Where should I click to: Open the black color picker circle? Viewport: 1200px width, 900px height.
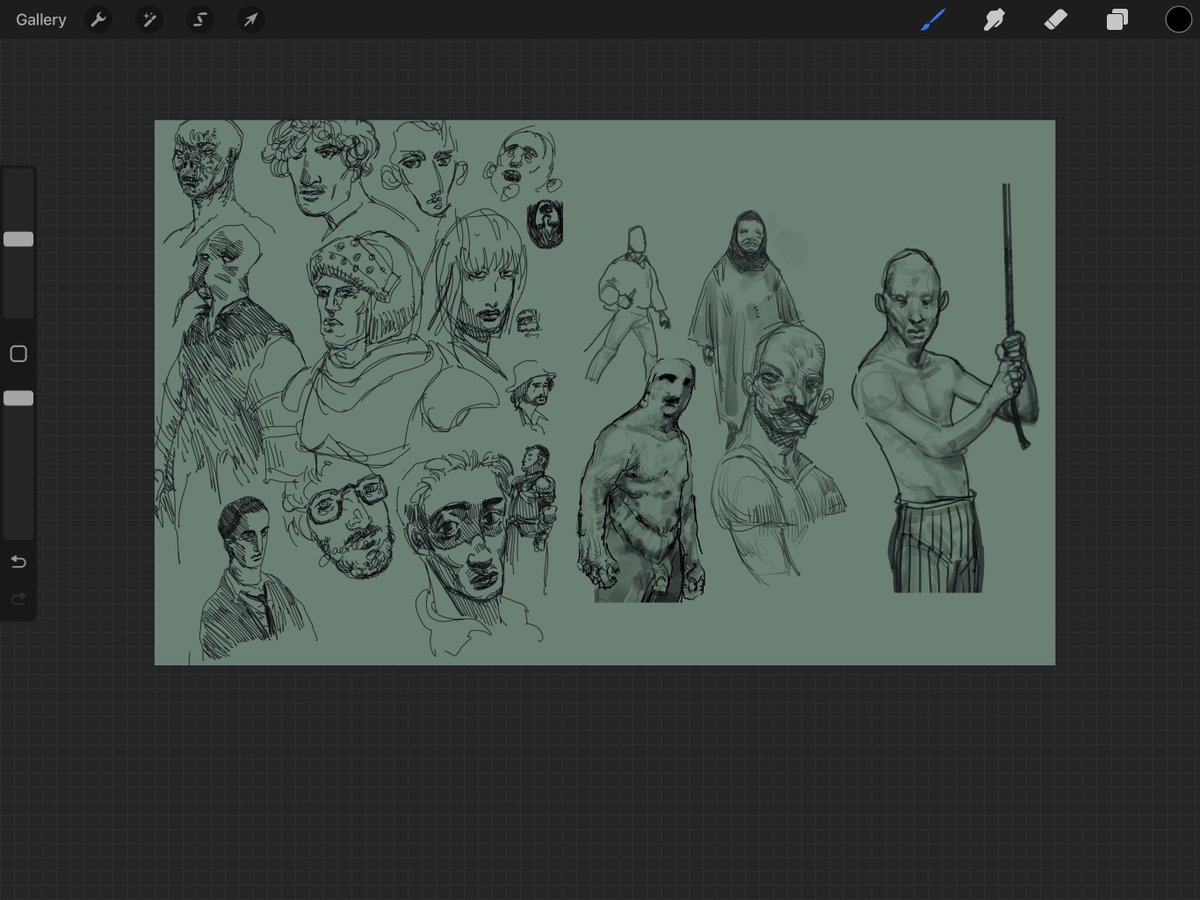coord(1178,19)
